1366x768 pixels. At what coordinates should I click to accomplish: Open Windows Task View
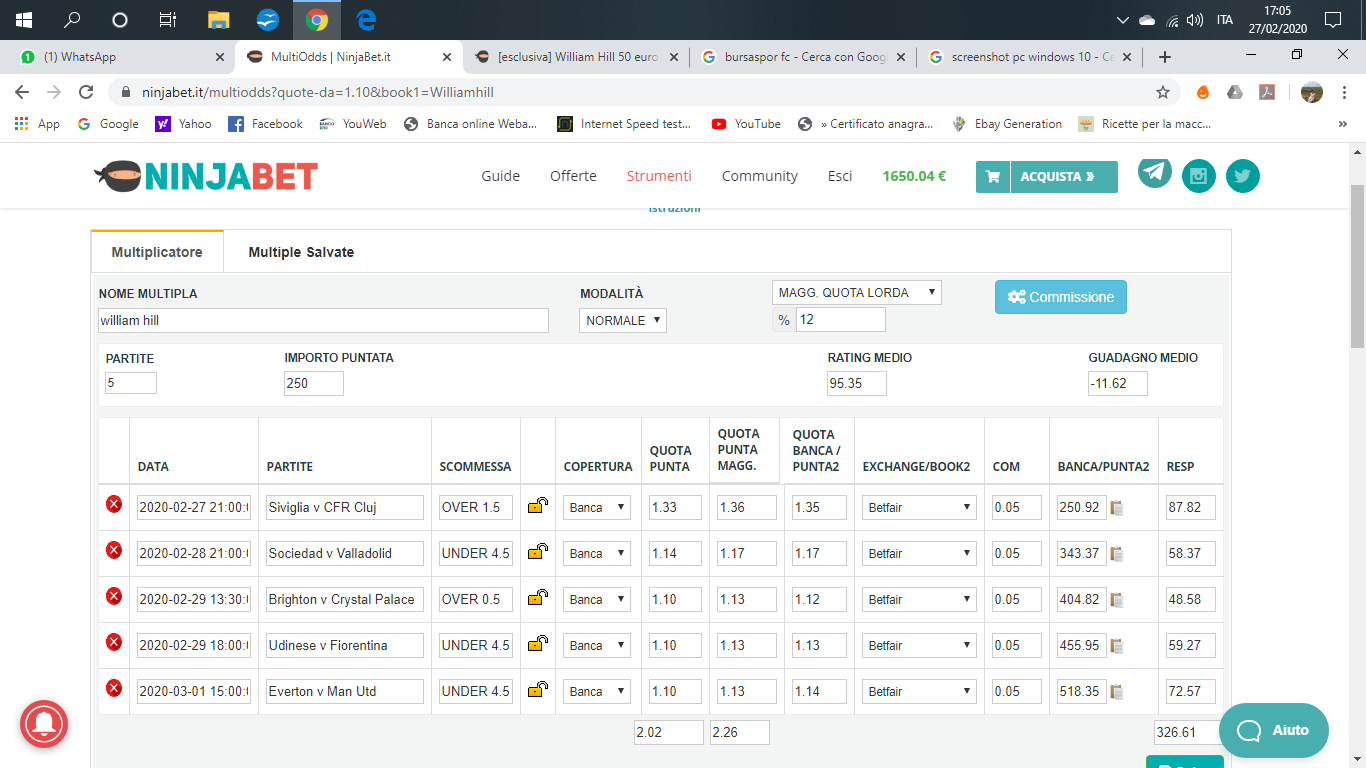point(168,19)
